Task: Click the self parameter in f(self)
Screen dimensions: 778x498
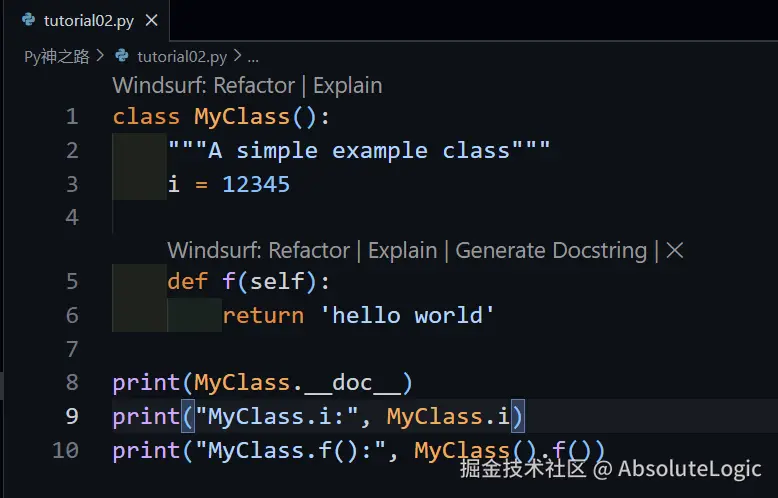Action: 276,282
